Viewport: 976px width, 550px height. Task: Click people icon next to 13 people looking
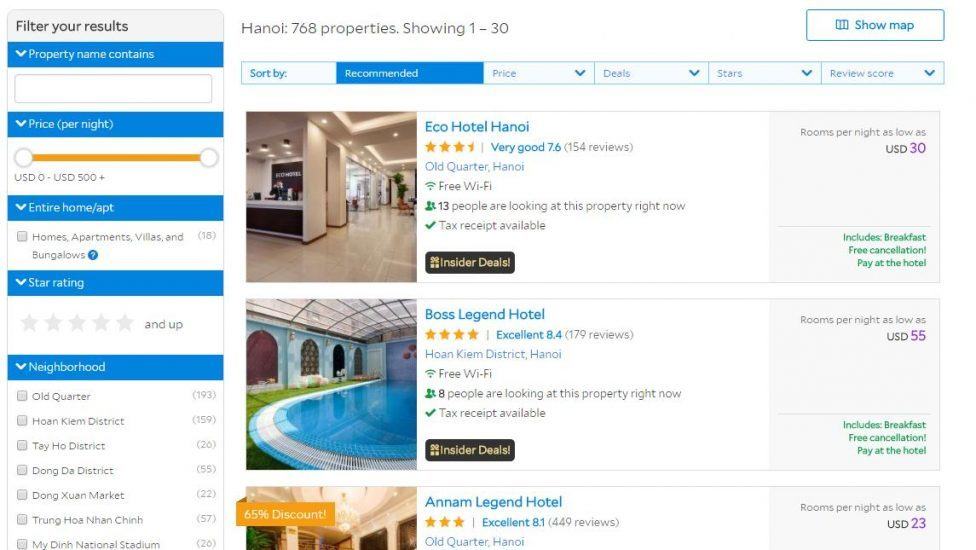tap(430, 206)
